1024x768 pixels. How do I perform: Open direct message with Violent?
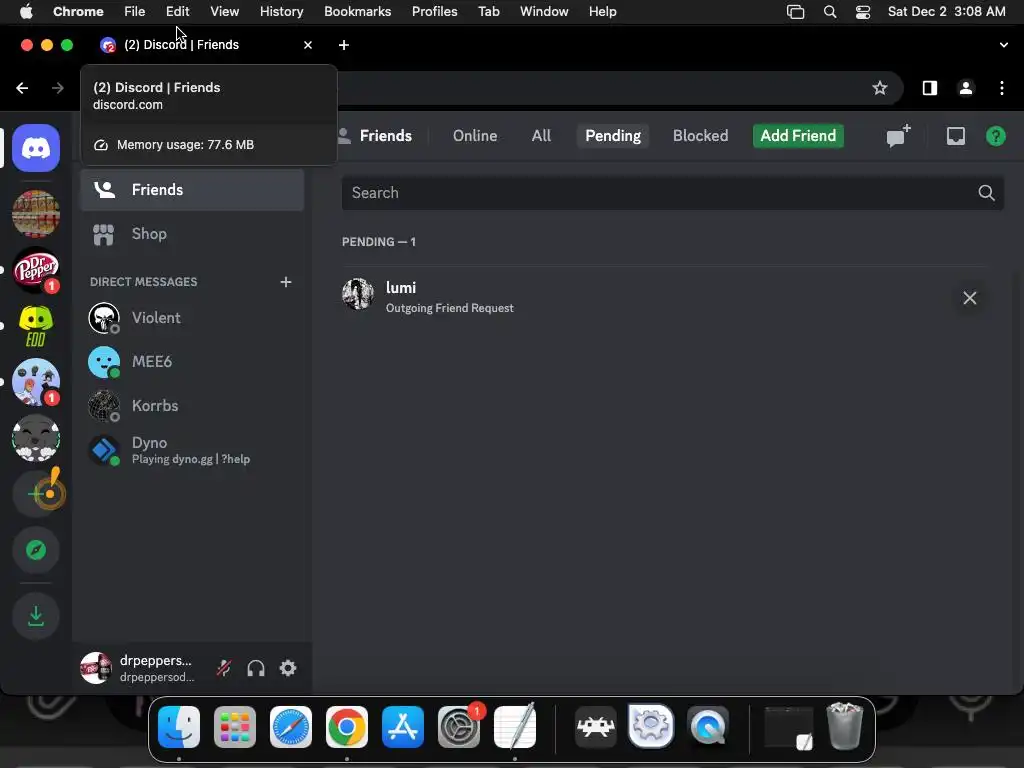click(x=193, y=318)
